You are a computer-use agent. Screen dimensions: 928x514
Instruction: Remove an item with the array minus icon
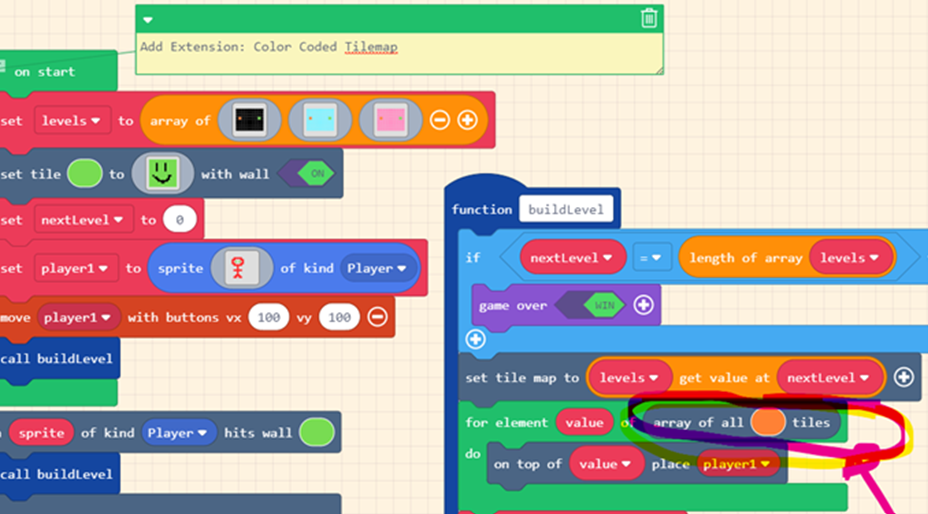click(x=439, y=120)
